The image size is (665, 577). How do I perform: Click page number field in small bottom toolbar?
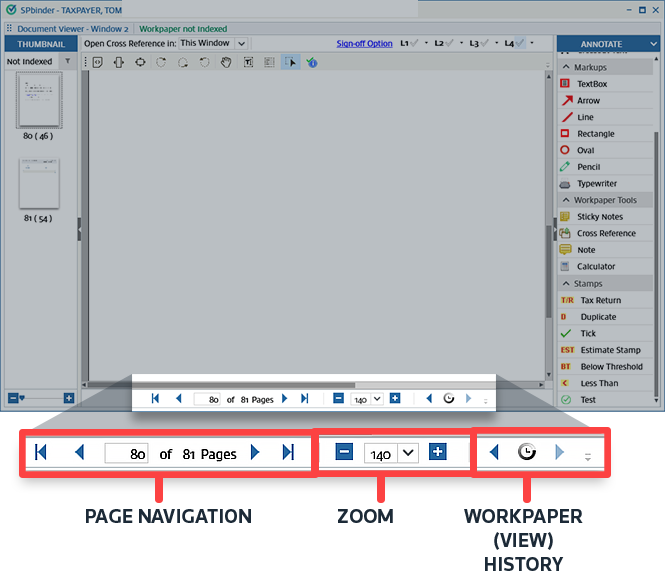[x=207, y=399]
